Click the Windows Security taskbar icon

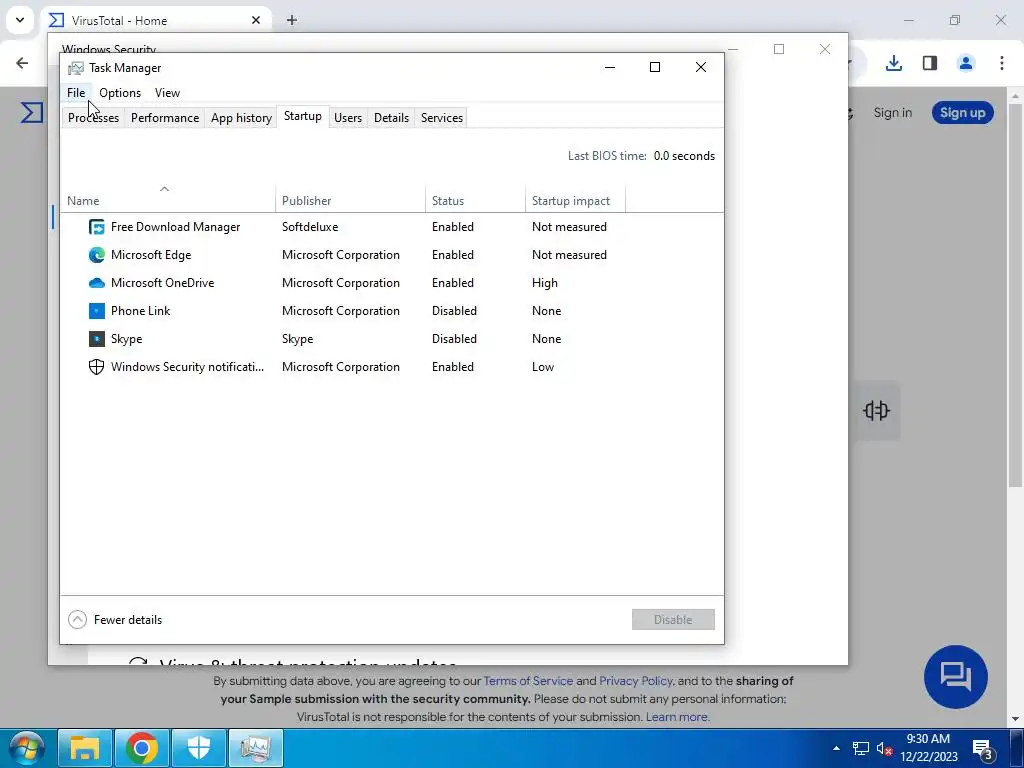coord(199,748)
